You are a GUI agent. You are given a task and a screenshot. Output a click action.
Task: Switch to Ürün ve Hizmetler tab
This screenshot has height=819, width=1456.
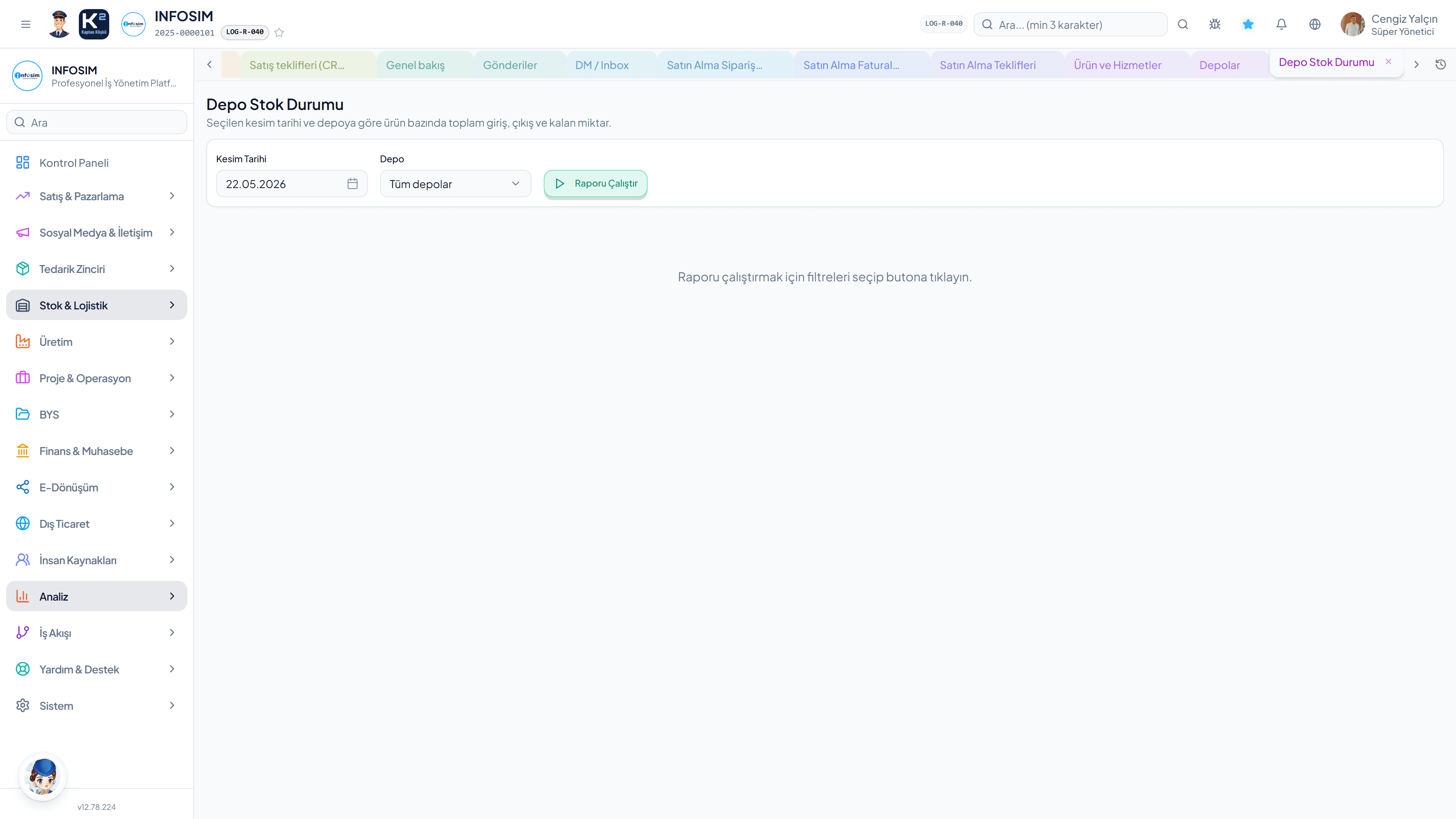click(x=1127, y=65)
